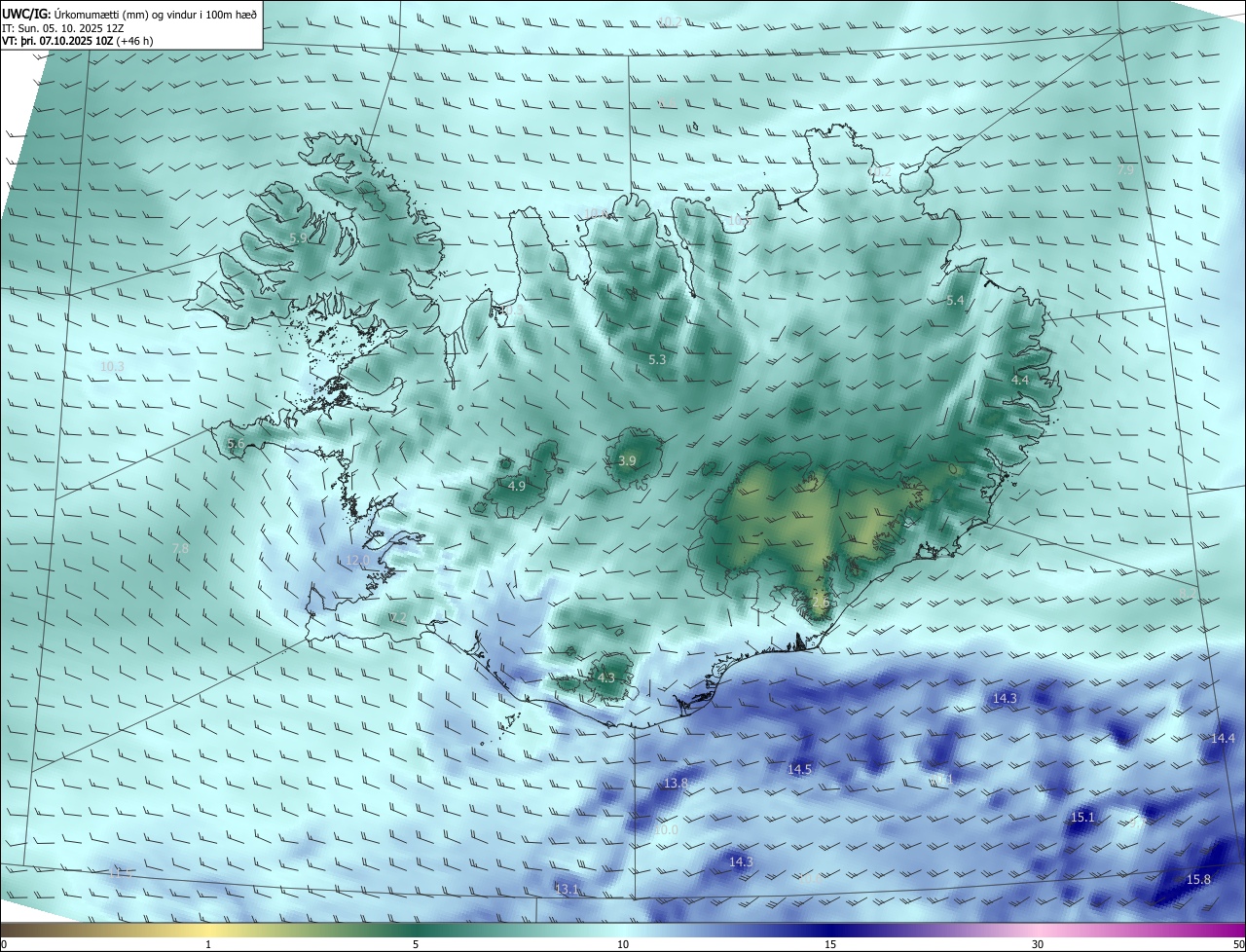
Task: Click the 5.3 value on the map
Action: click(x=657, y=360)
